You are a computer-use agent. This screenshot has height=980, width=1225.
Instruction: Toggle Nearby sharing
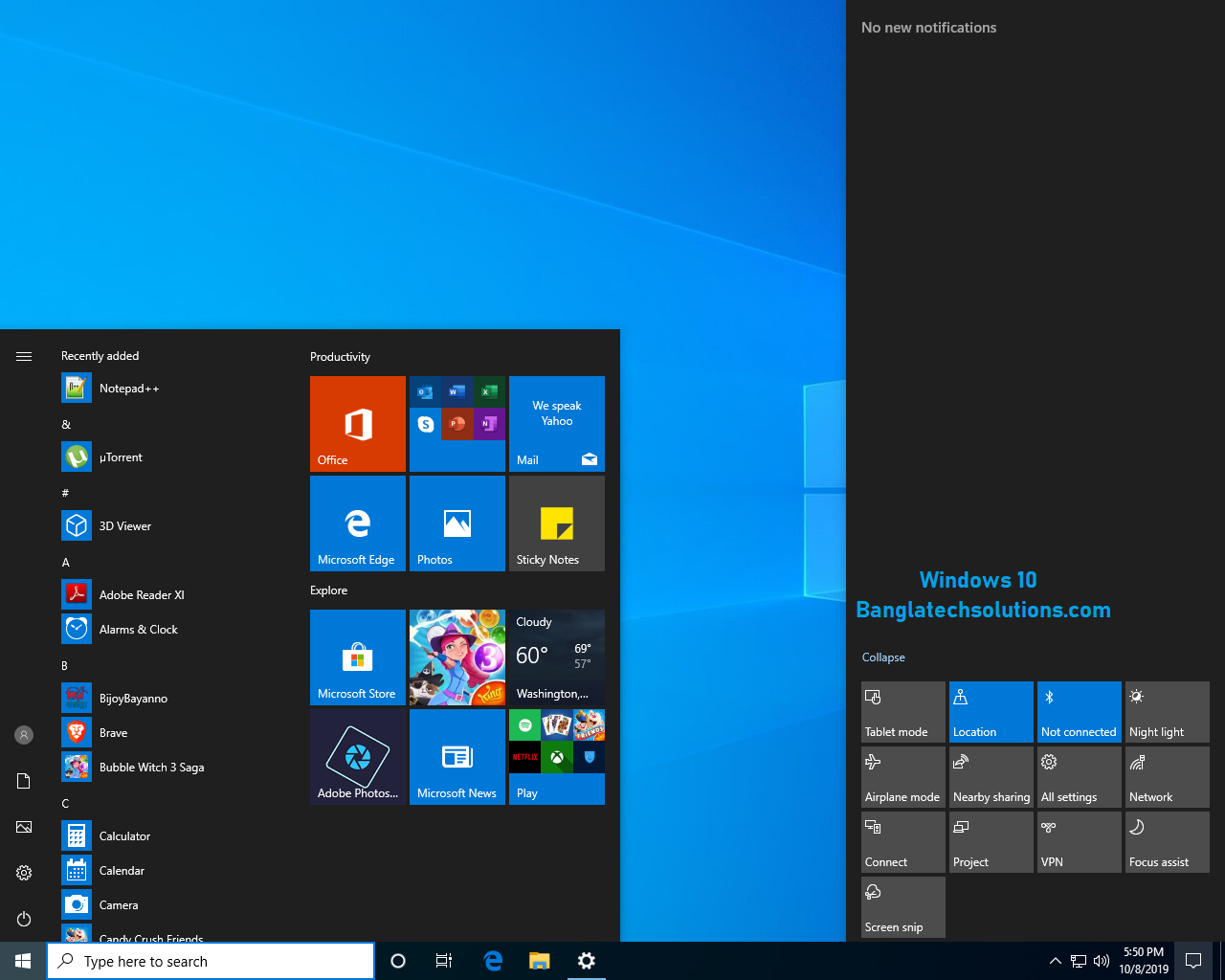tap(991, 777)
